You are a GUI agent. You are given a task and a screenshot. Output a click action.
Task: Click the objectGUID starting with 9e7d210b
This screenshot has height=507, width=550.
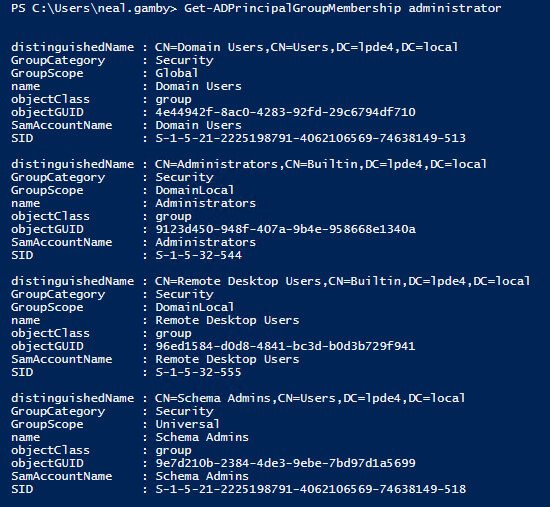[286, 463]
